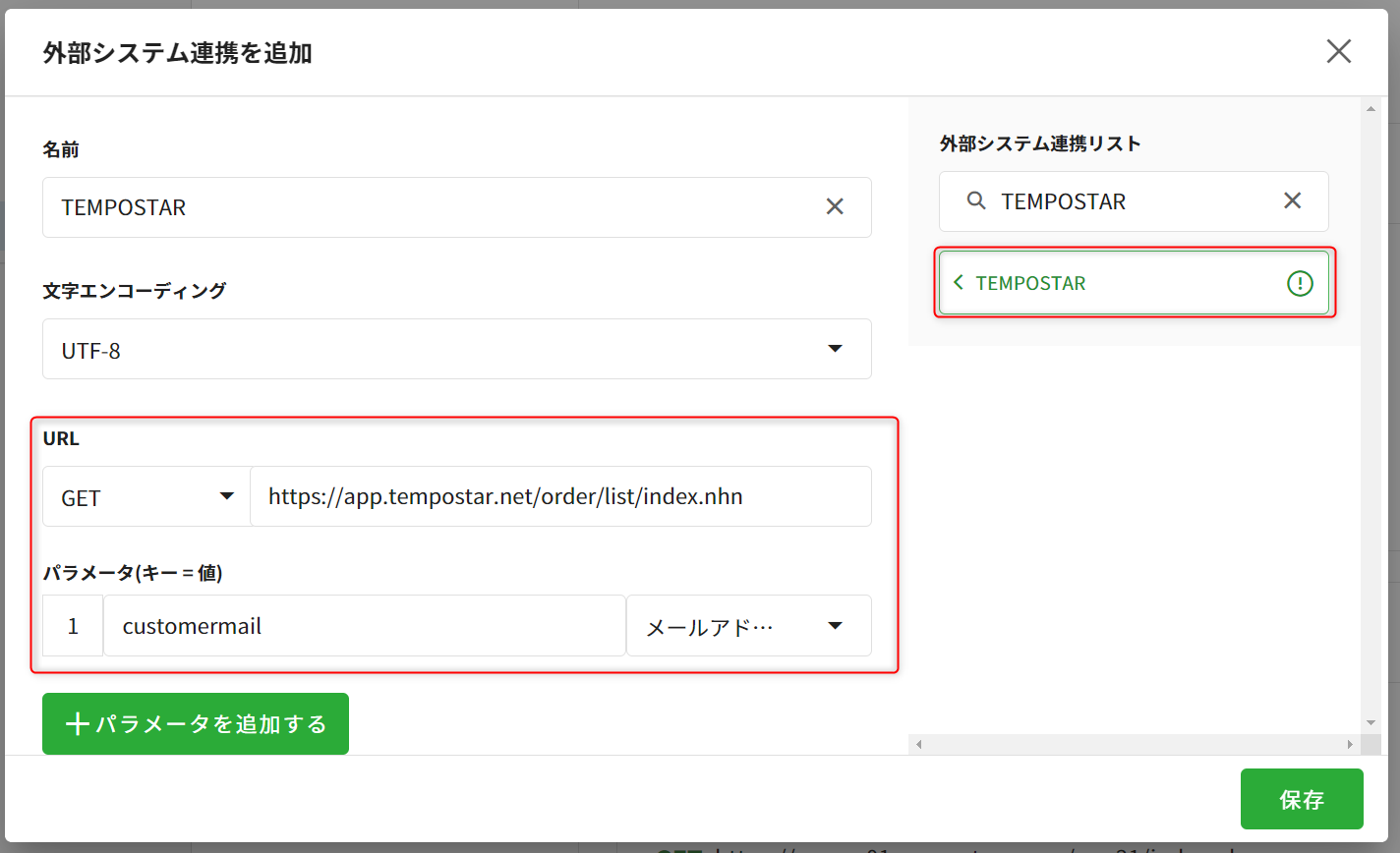The image size is (1400, 853).
Task: Close the 外部システム連携を追加 dialog
Action: pos(1338,52)
